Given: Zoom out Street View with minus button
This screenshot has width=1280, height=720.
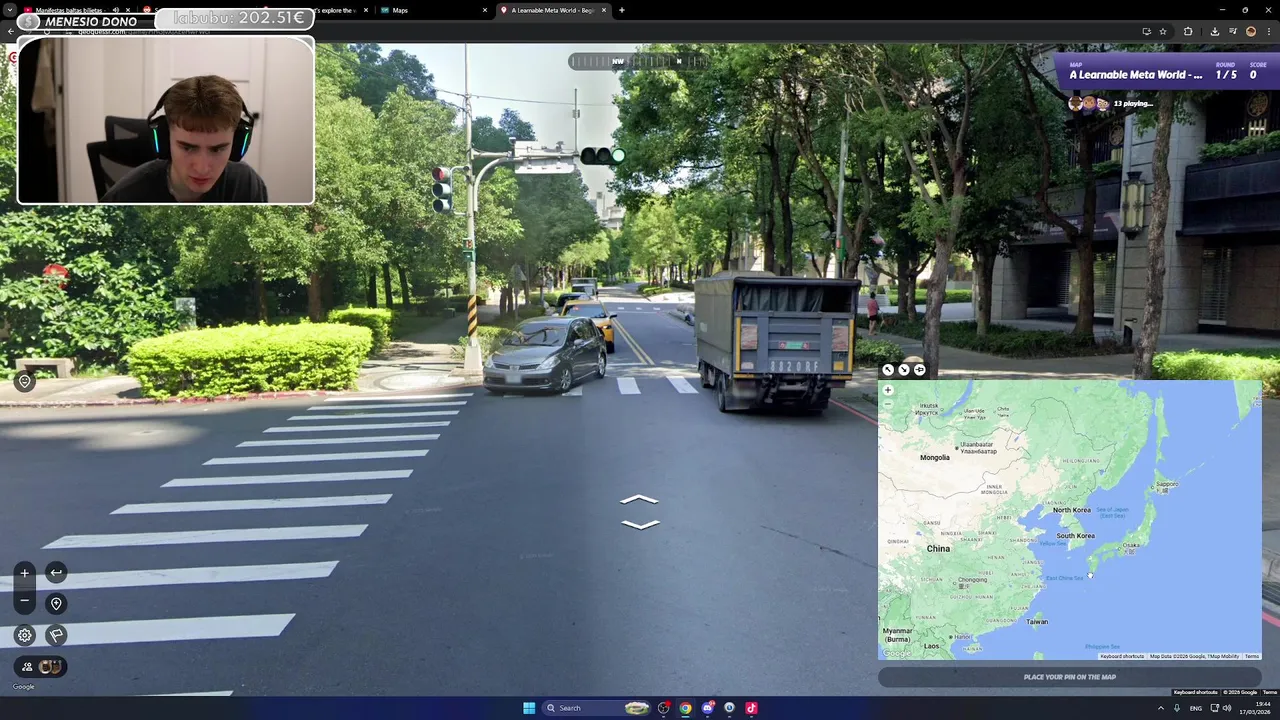Looking at the screenshot, I should coord(24,600).
